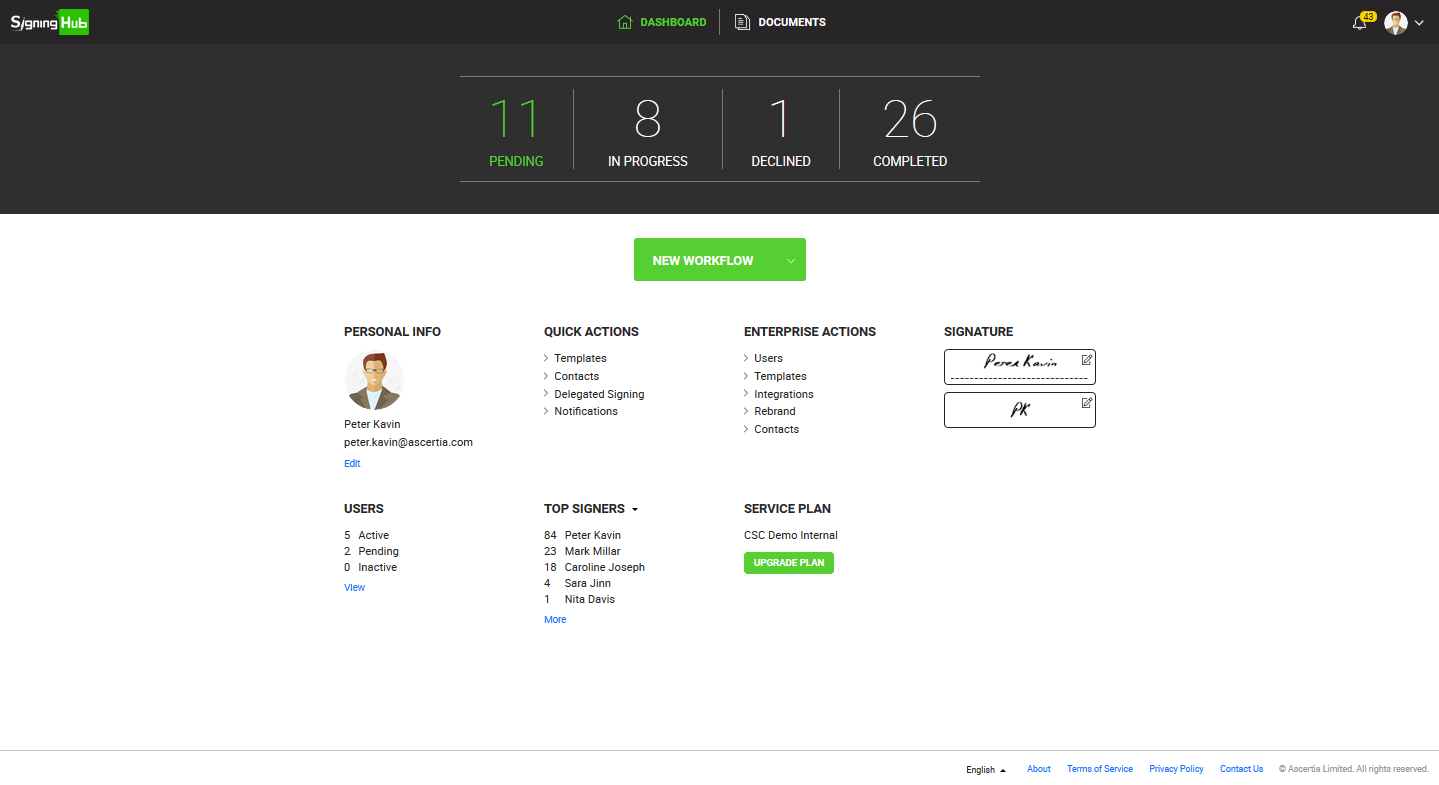This screenshot has height=785, width=1439.
Task: Open the Privacy Policy footer link
Action: (1176, 769)
